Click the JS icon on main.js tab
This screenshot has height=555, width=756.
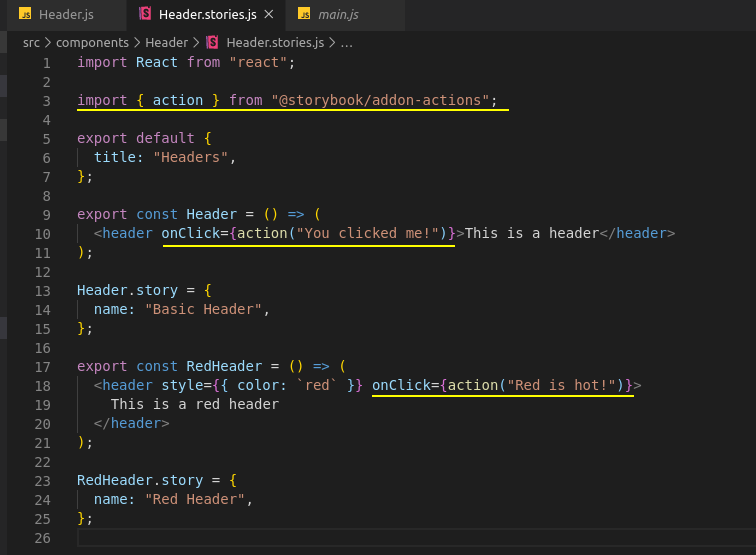[x=304, y=14]
